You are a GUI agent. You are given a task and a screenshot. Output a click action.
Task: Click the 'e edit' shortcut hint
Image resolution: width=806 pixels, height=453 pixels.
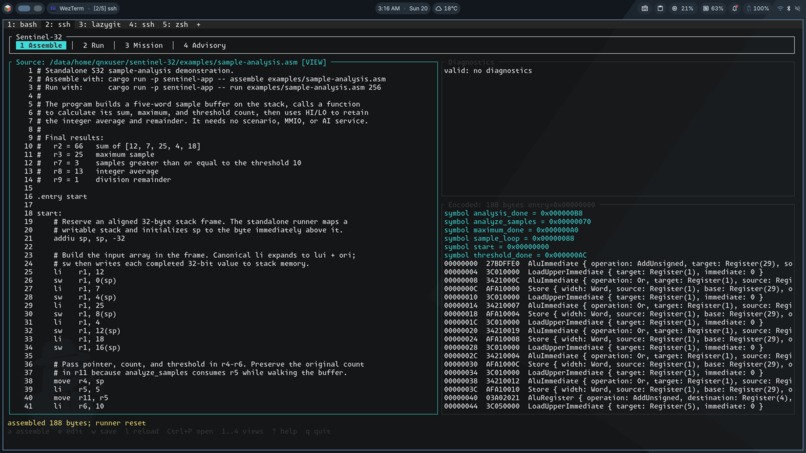pos(70,431)
